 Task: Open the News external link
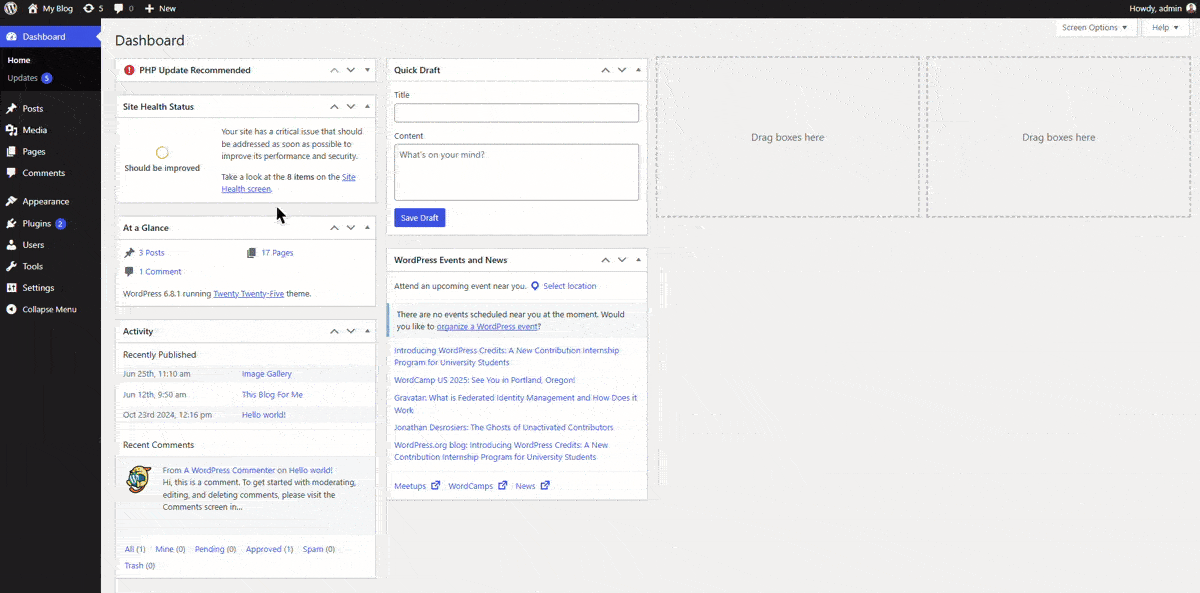[532, 486]
